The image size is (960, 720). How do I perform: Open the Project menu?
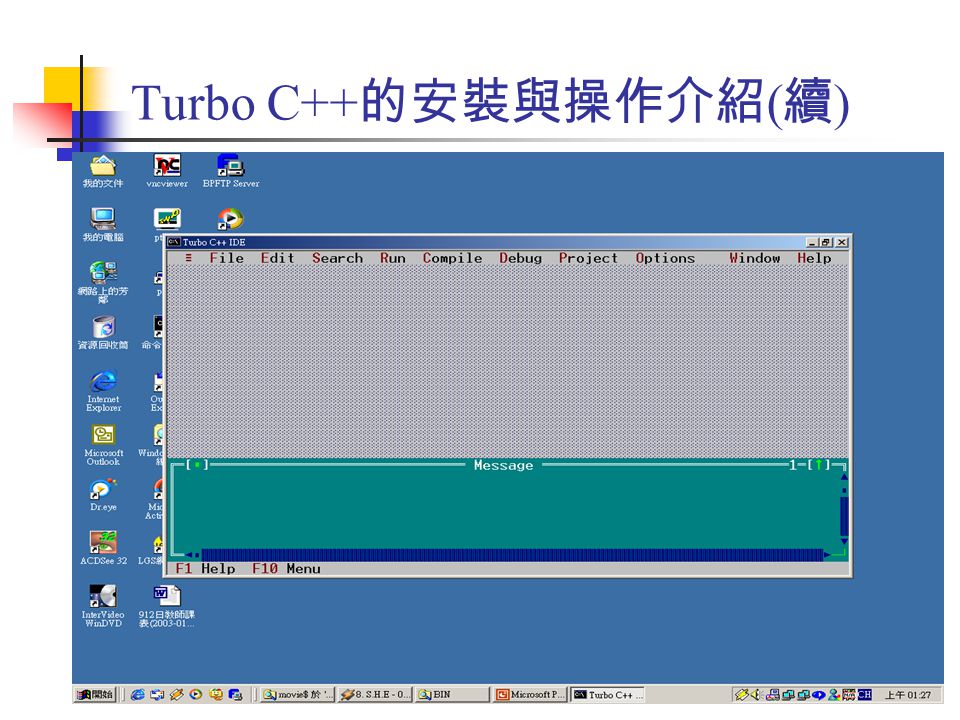coord(588,258)
